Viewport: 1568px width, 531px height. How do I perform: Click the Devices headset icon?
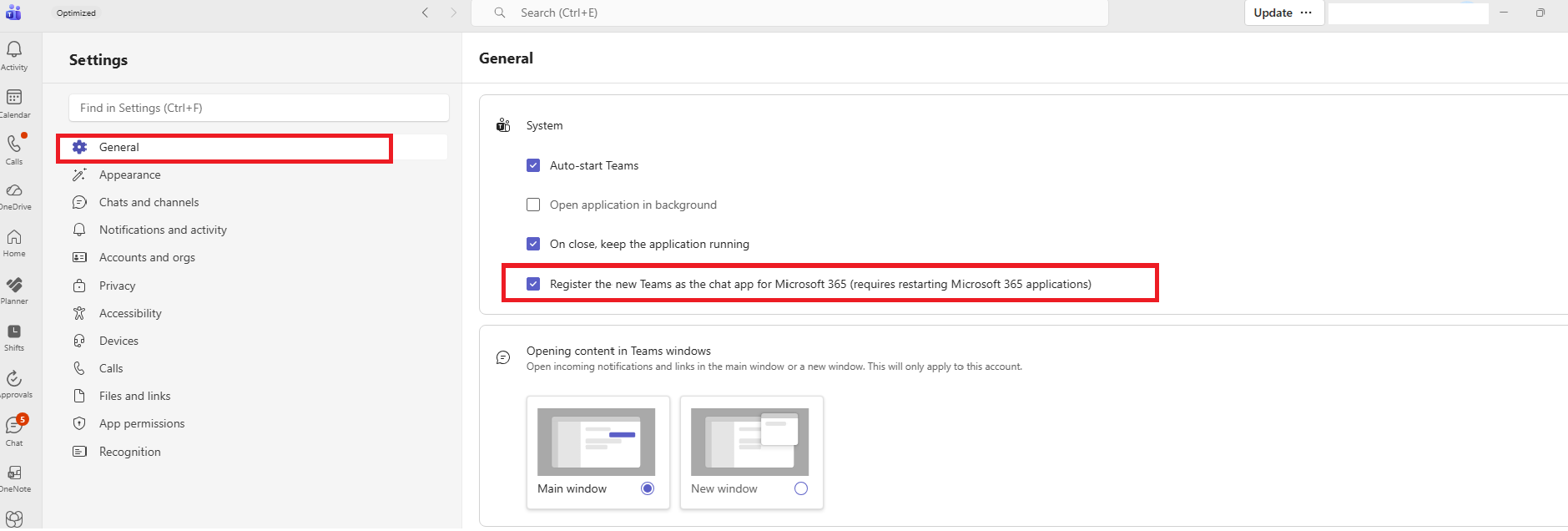[x=79, y=341]
